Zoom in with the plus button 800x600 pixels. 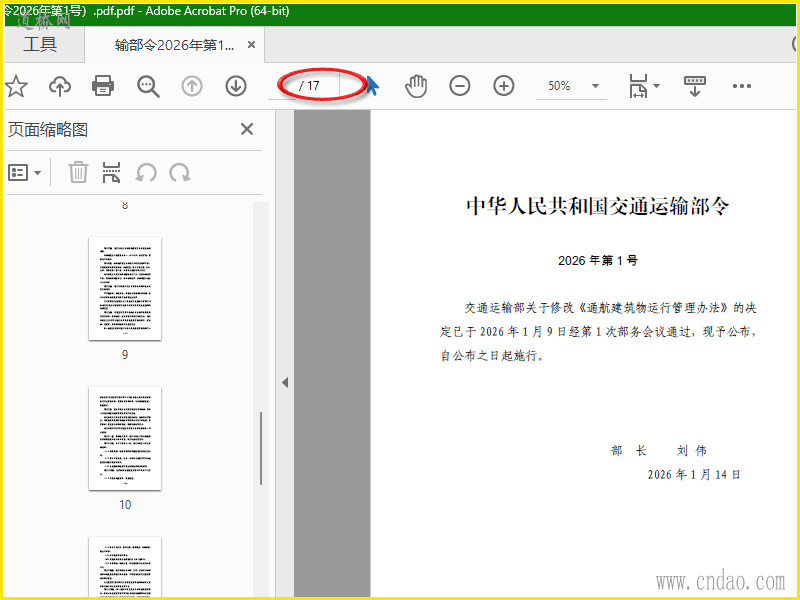point(504,86)
